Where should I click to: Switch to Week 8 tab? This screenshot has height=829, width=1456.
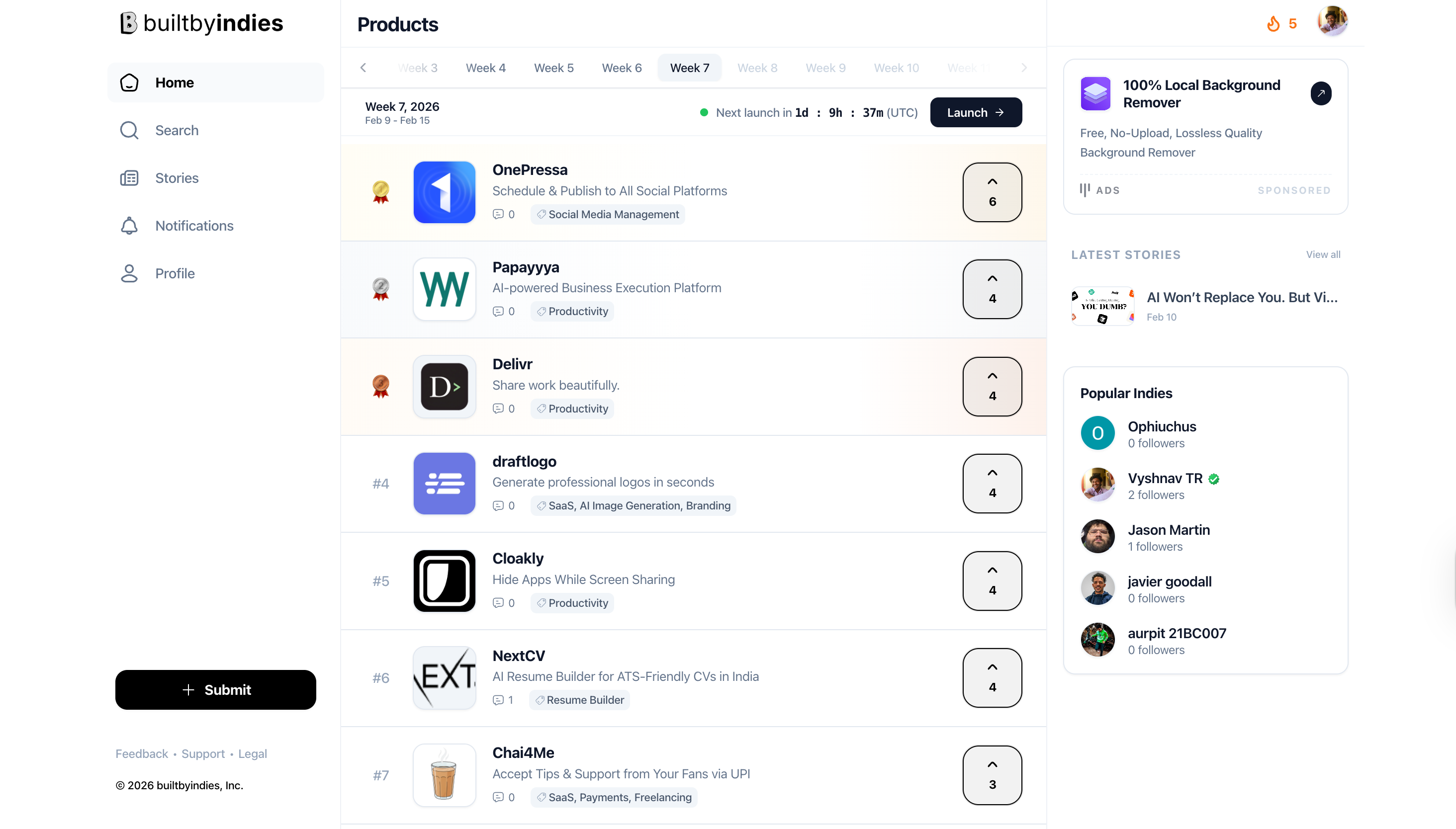(x=757, y=67)
